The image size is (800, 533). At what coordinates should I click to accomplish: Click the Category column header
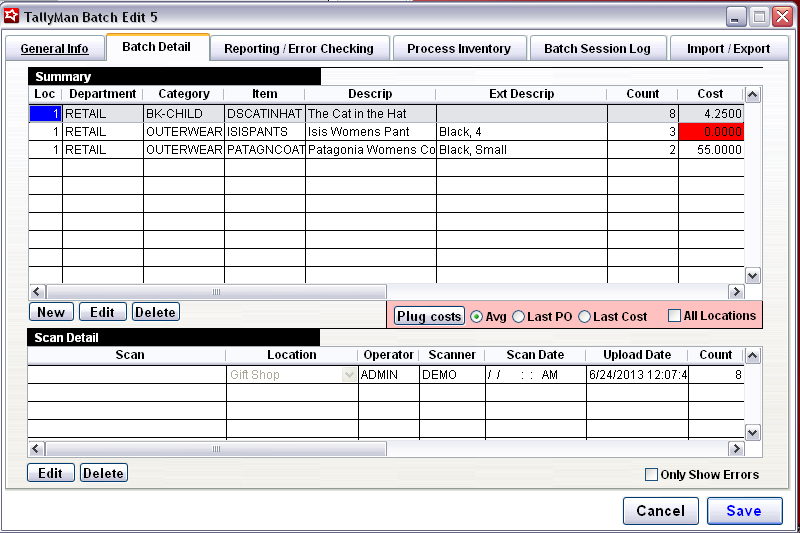tap(184, 94)
